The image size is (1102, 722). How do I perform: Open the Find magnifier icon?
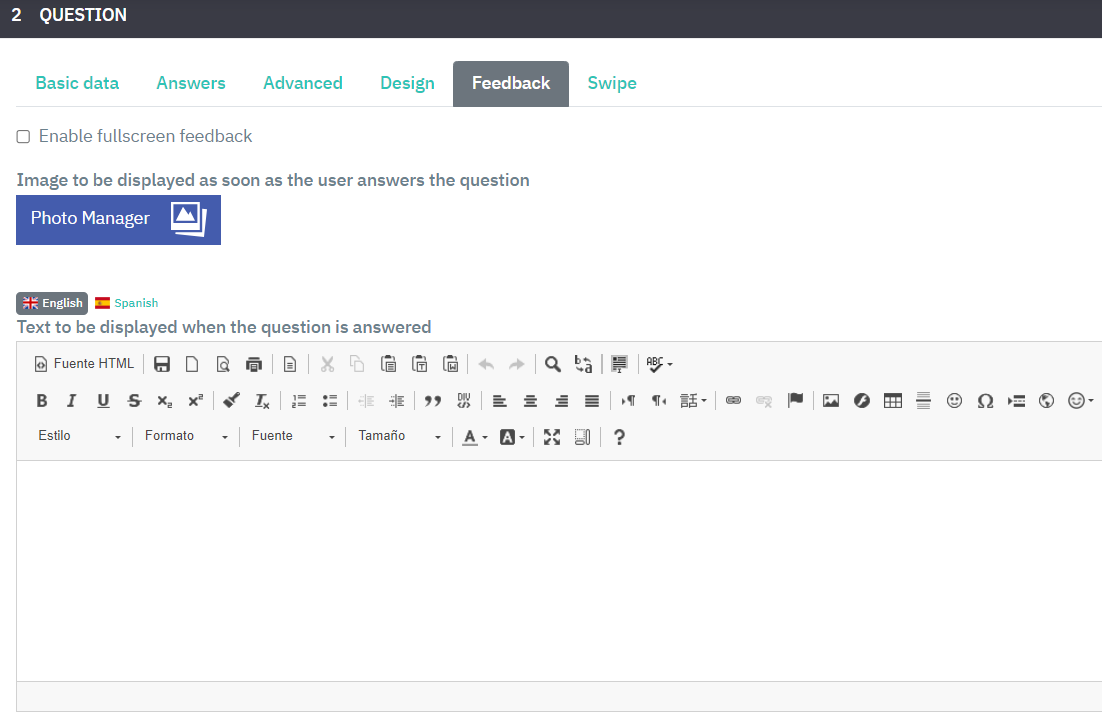coord(552,363)
